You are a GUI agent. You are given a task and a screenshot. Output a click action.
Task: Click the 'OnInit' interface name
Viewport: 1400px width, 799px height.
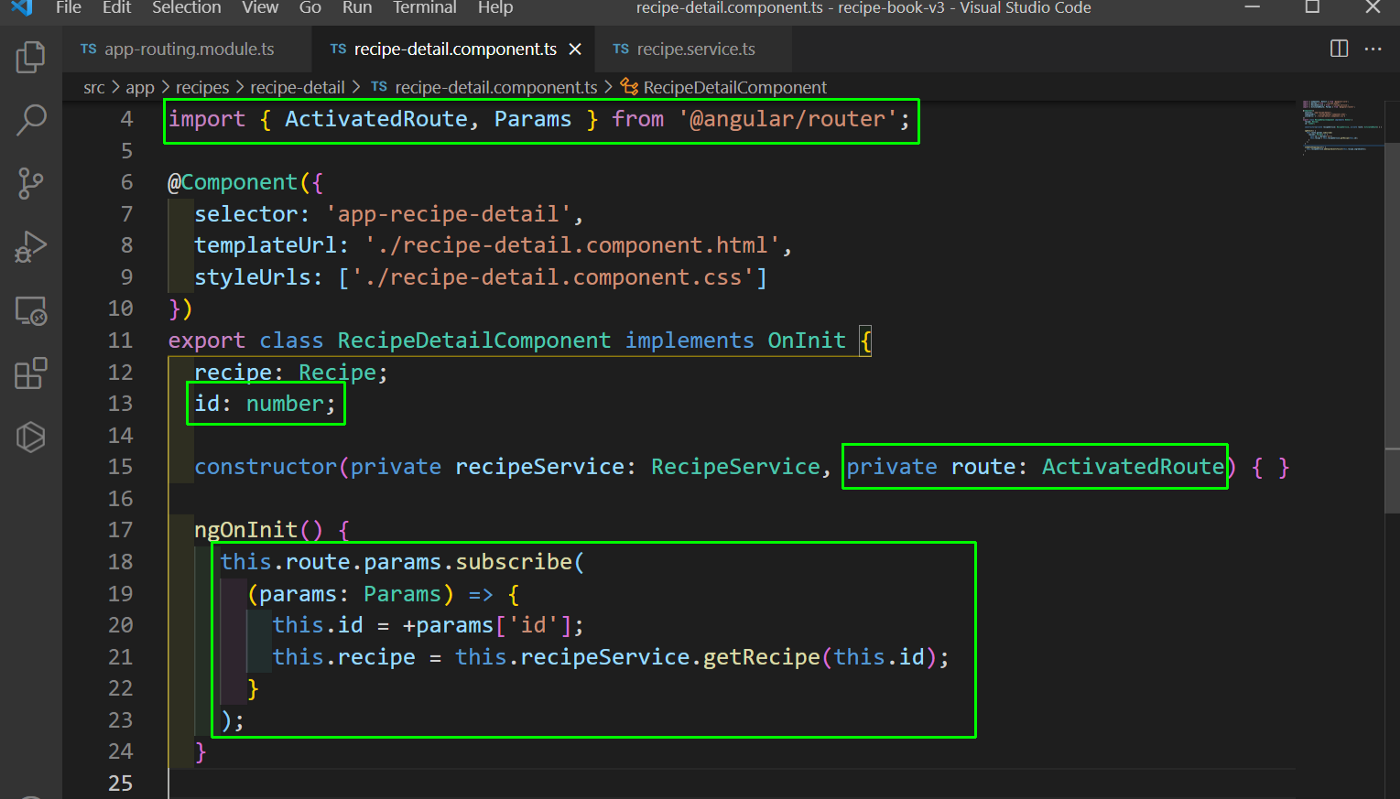tap(806, 340)
